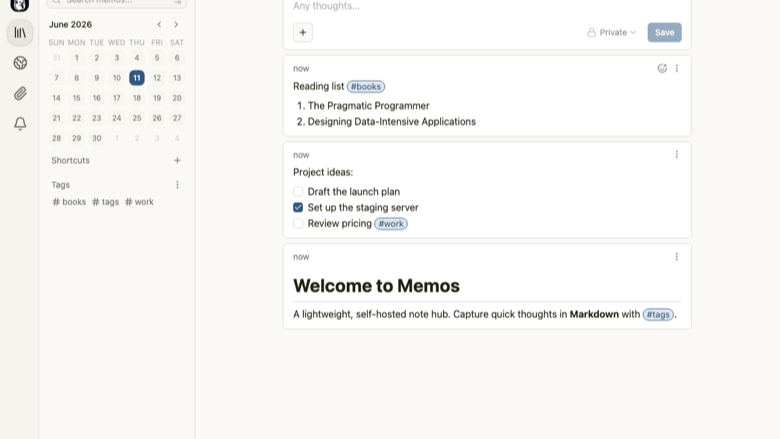Filter by books tag in sidebar
Image resolution: width=780 pixels, height=439 pixels.
69,202
